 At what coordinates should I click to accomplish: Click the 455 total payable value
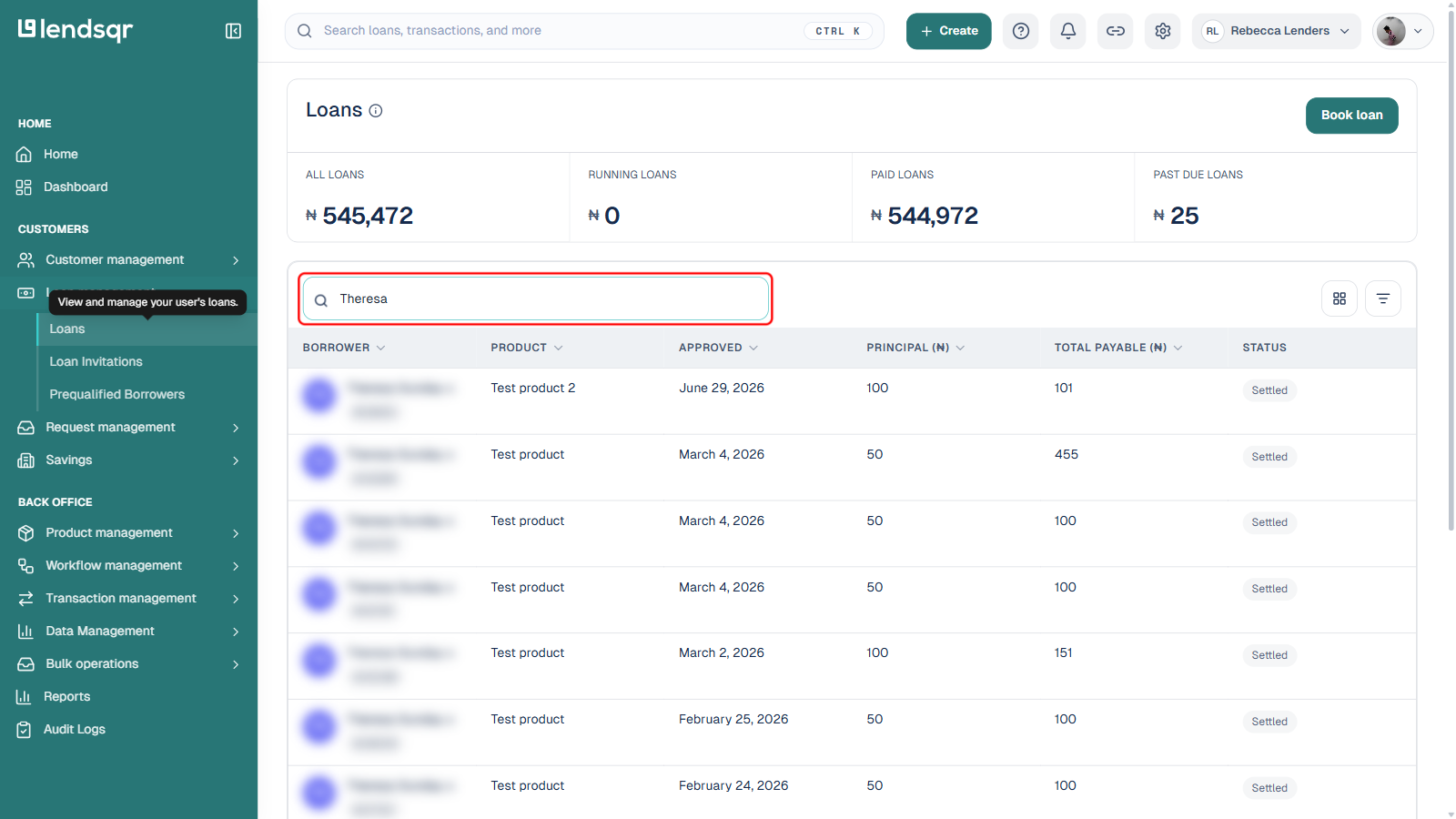(1067, 455)
